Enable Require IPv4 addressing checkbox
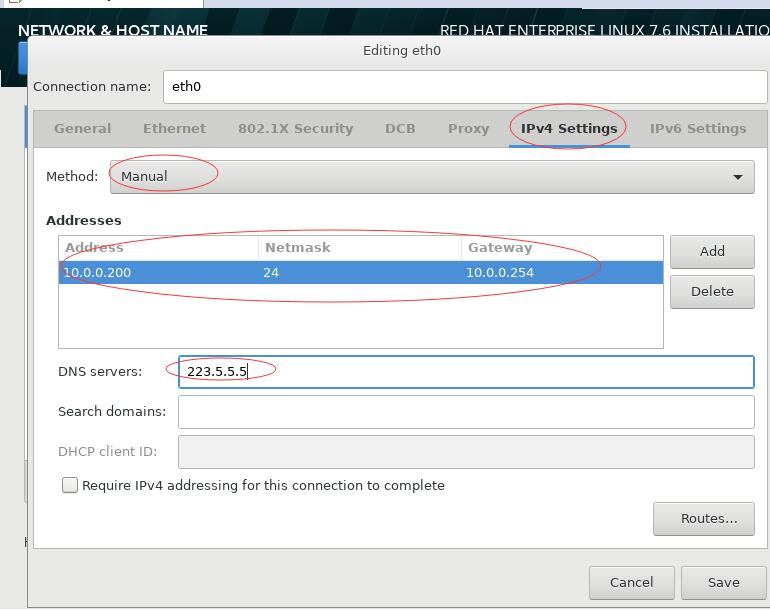770x610 pixels. point(70,485)
